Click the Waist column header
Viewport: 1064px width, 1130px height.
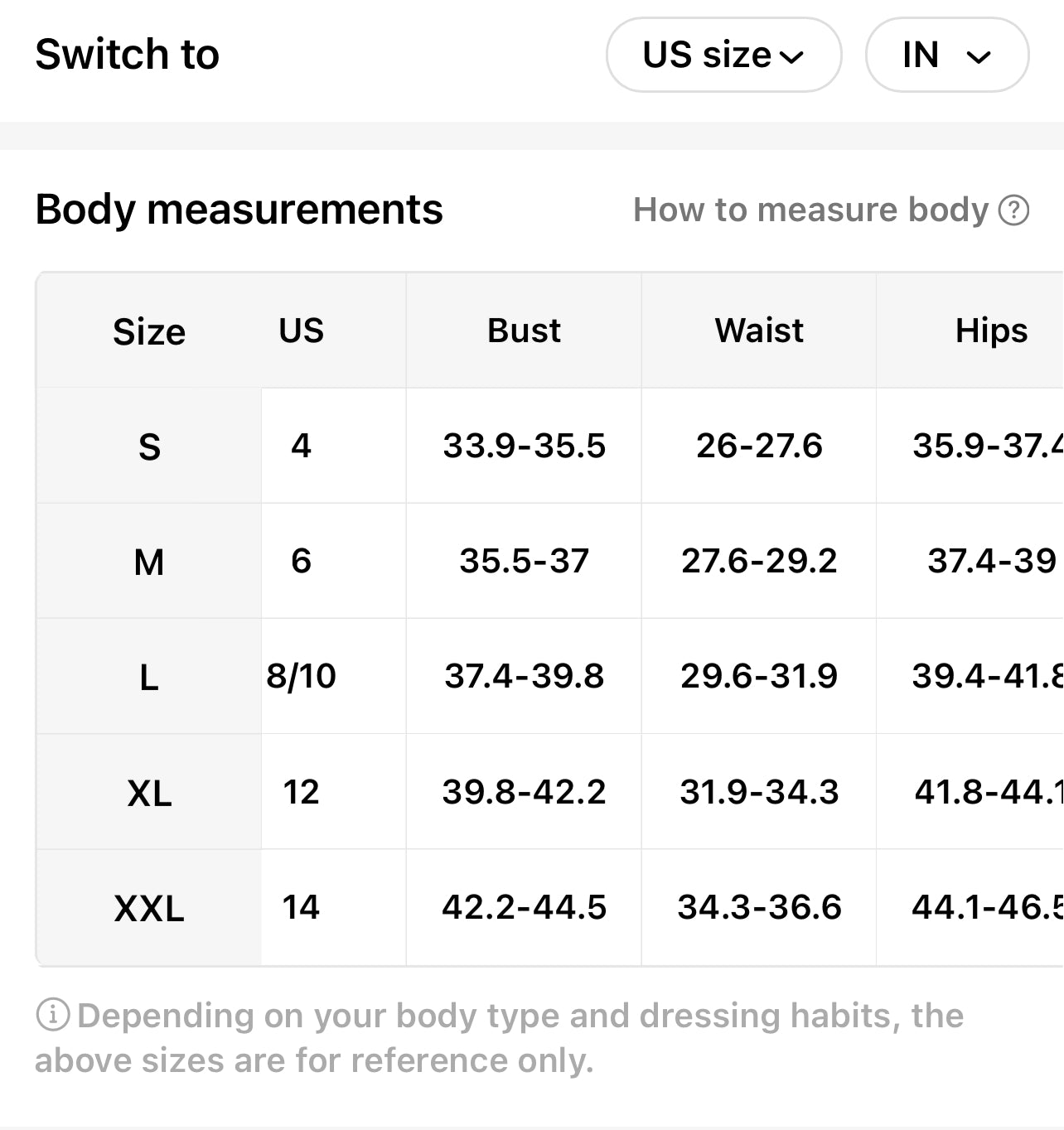[759, 331]
